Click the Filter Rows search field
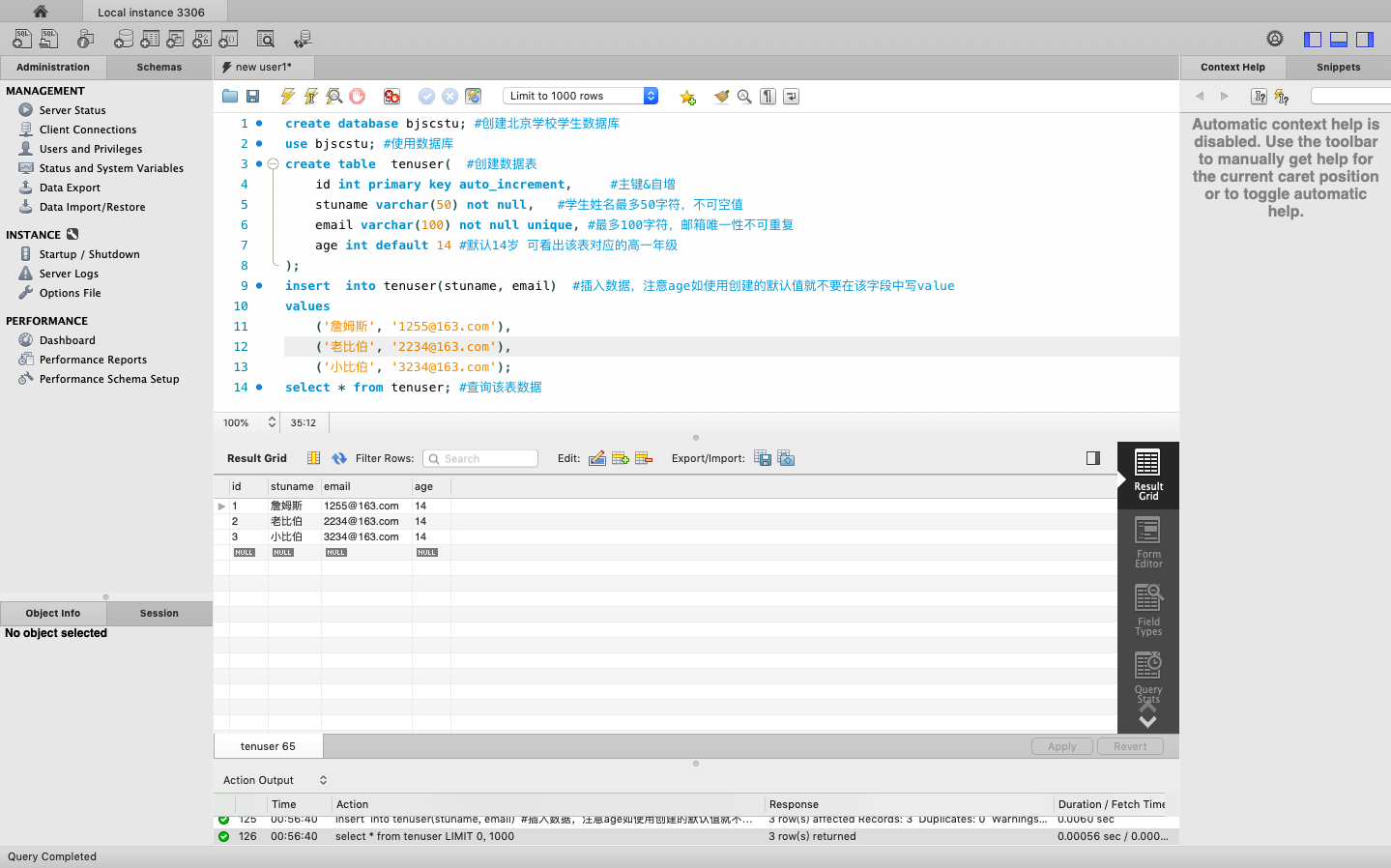 click(x=480, y=458)
